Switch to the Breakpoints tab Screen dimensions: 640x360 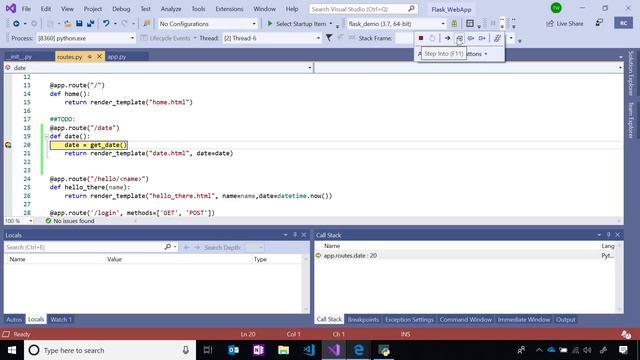(x=363, y=320)
